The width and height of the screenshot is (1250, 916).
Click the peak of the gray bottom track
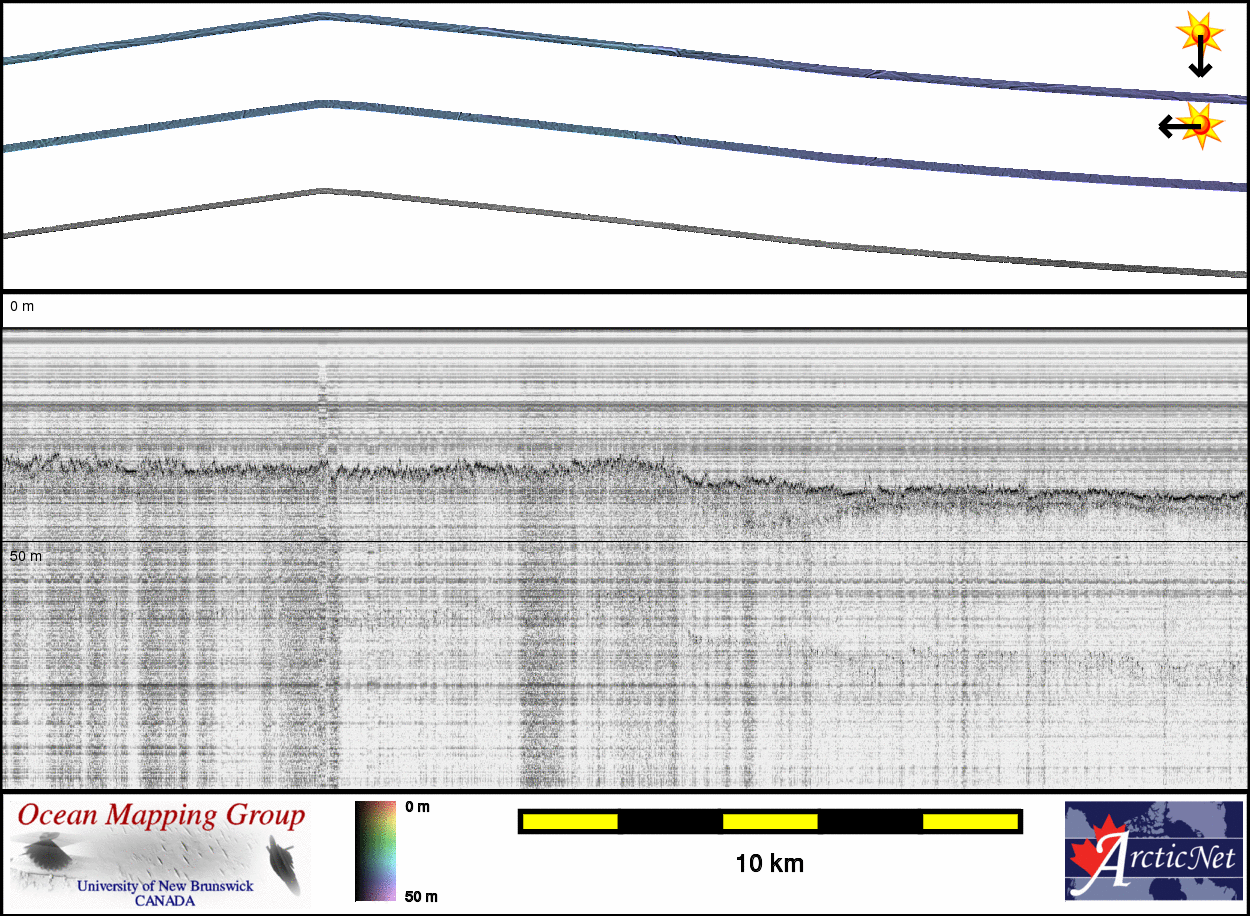(321, 190)
